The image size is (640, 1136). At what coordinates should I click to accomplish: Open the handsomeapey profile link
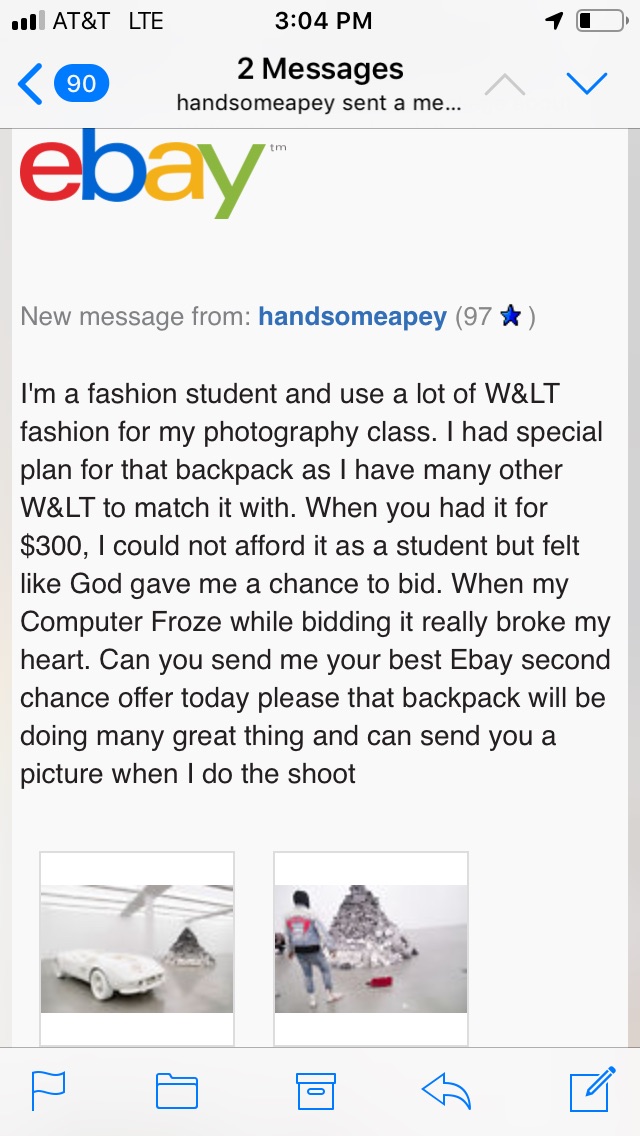coord(352,317)
